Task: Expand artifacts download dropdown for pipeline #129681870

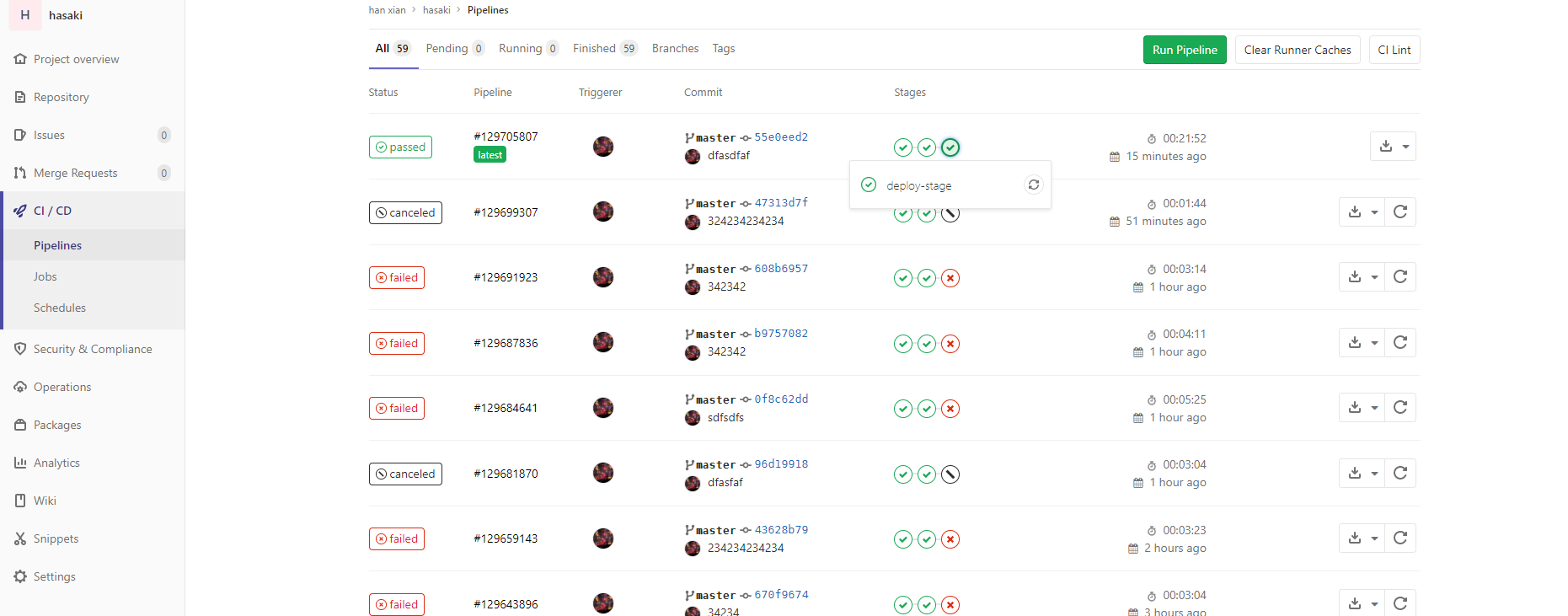Action: (x=1362, y=473)
